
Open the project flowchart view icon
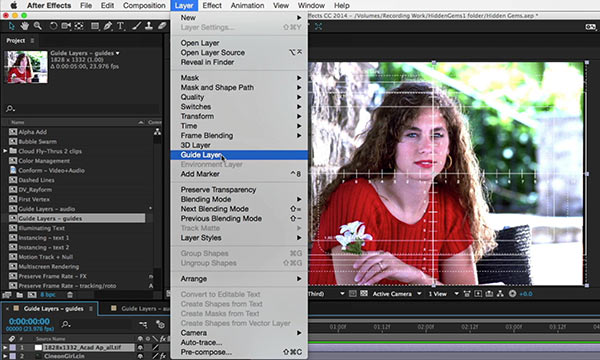[x=157, y=132]
